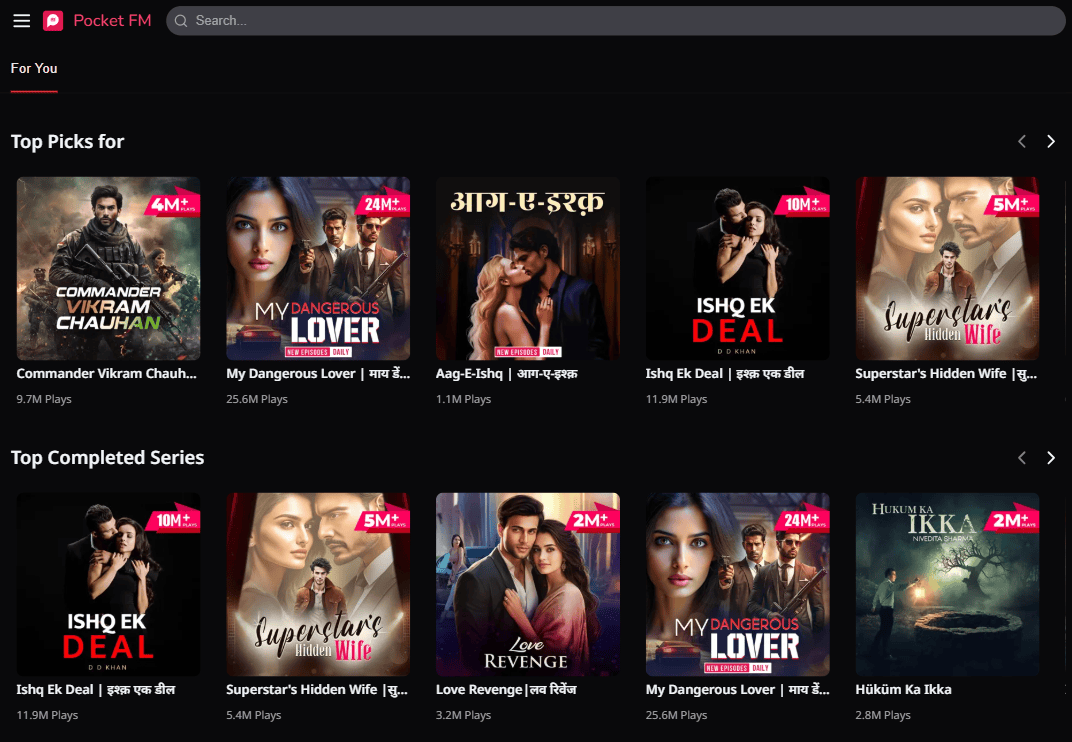This screenshot has width=1072, height=742.
Task: Open Ishq Ek Deal cover in Top Picks
Action: tap(738, 269)
